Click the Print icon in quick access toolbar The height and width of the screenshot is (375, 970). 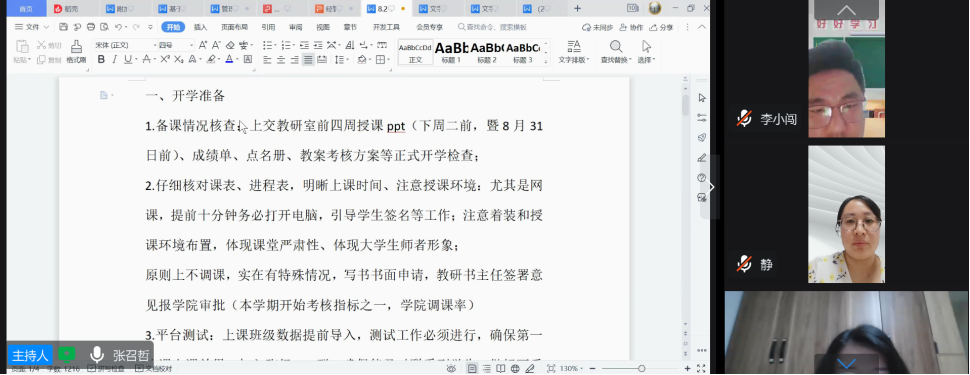(91, 27)
